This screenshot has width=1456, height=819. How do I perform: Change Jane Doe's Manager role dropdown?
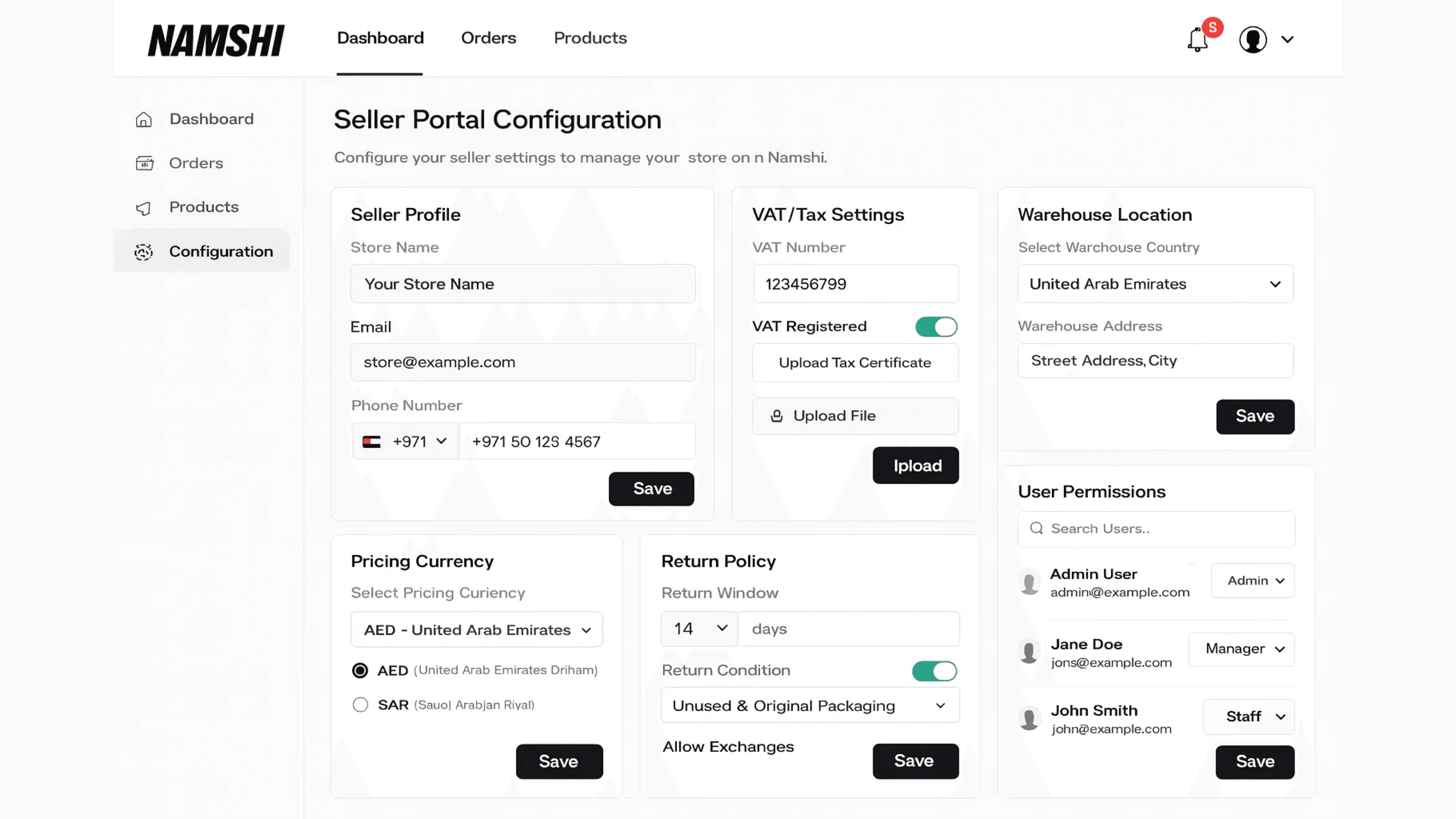1242,649
